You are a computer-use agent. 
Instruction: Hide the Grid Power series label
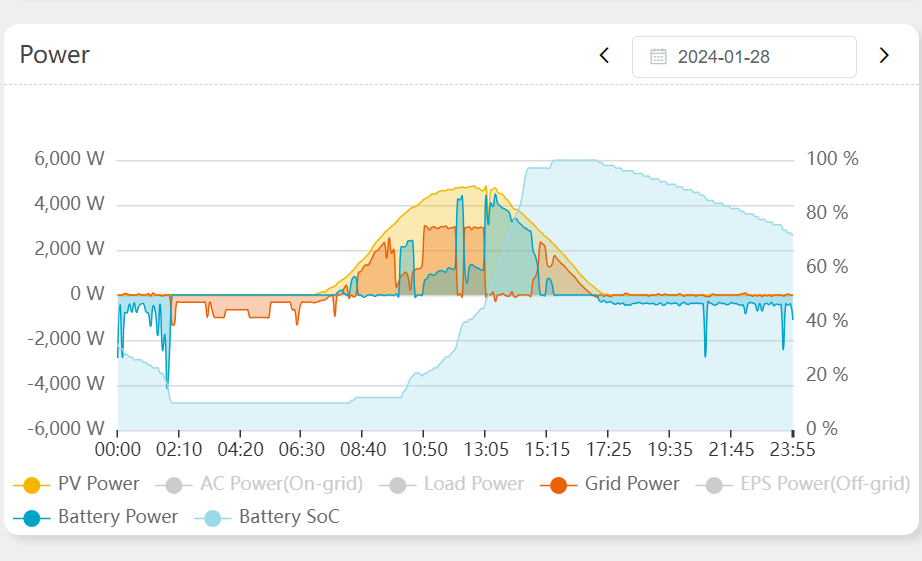click(x=632, y=484)
